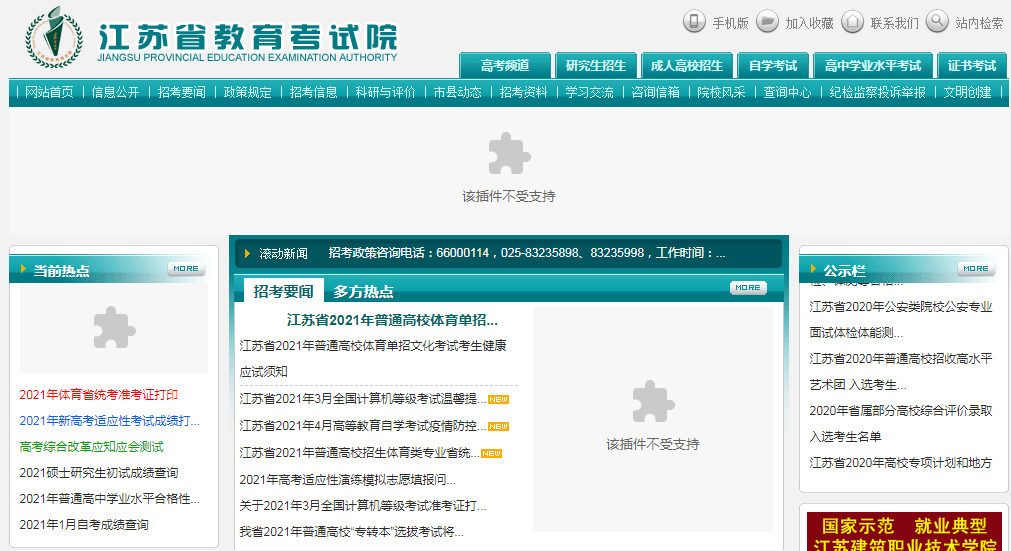Click MORE button in 当前热点 panel
Viewport: 1011px width, 551px height.
pyautogui.click(x=186, y=268)
